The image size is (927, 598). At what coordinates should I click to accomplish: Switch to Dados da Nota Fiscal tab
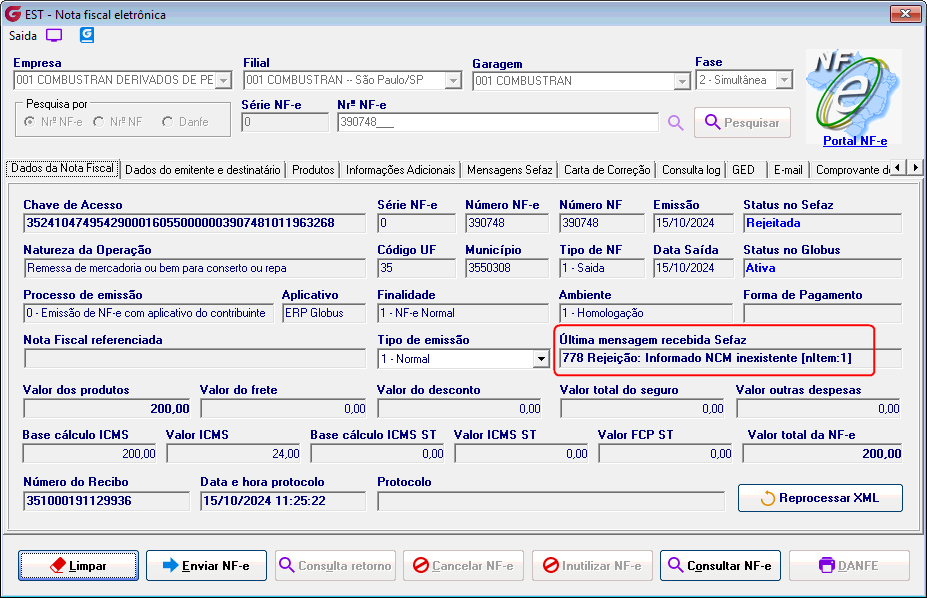pos(62,168)
